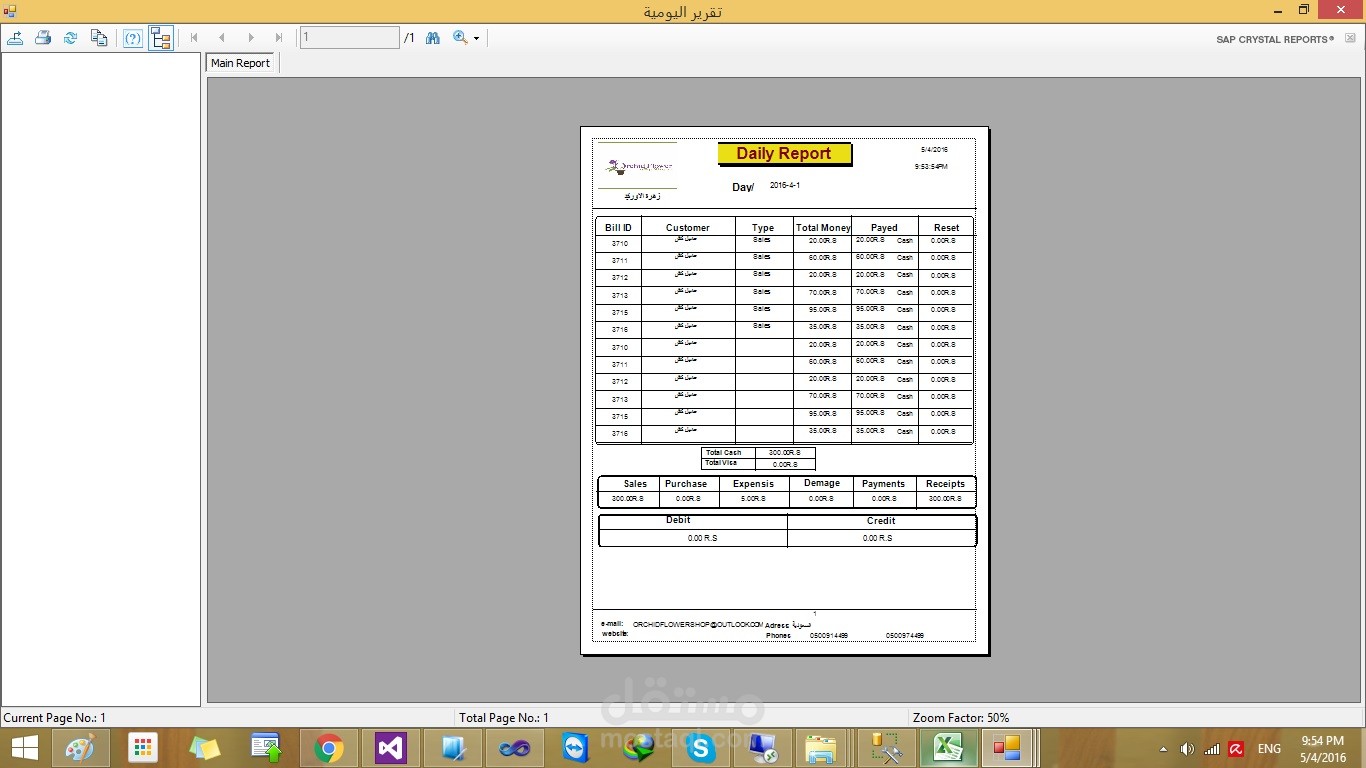This screenshot has width=1366, height=768.
Task: Go to the first page
Action: 194,38
